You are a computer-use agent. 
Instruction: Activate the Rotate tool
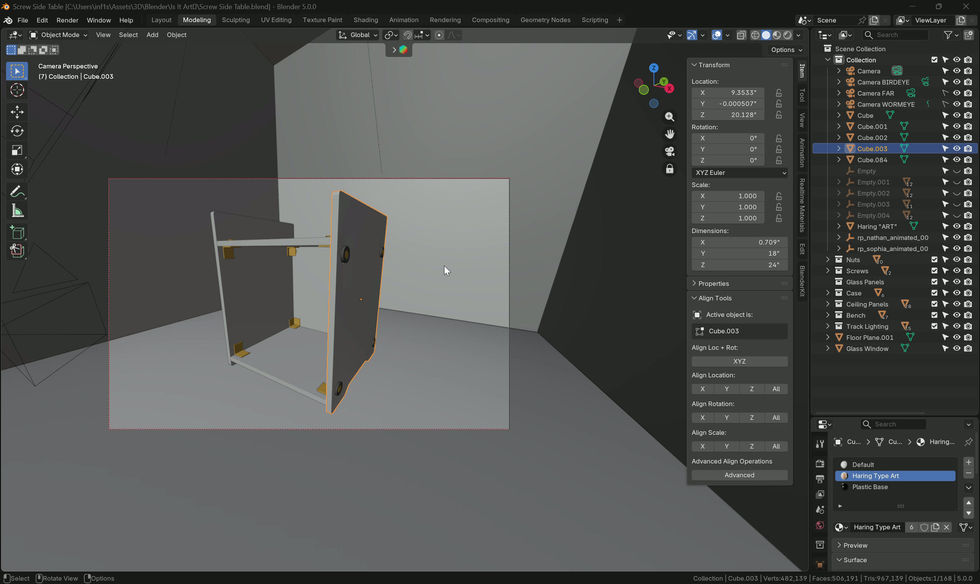click(17, 131)
